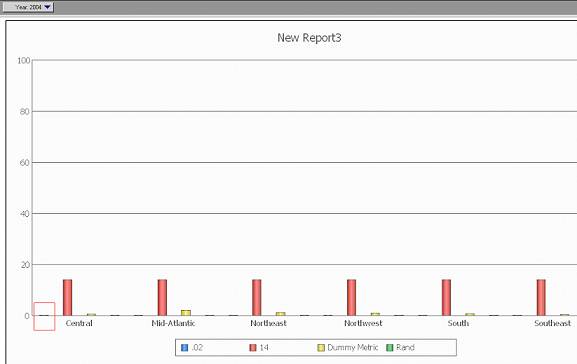Click the 'Dummy Metric' legend label
577x364 pixels.
353,347
